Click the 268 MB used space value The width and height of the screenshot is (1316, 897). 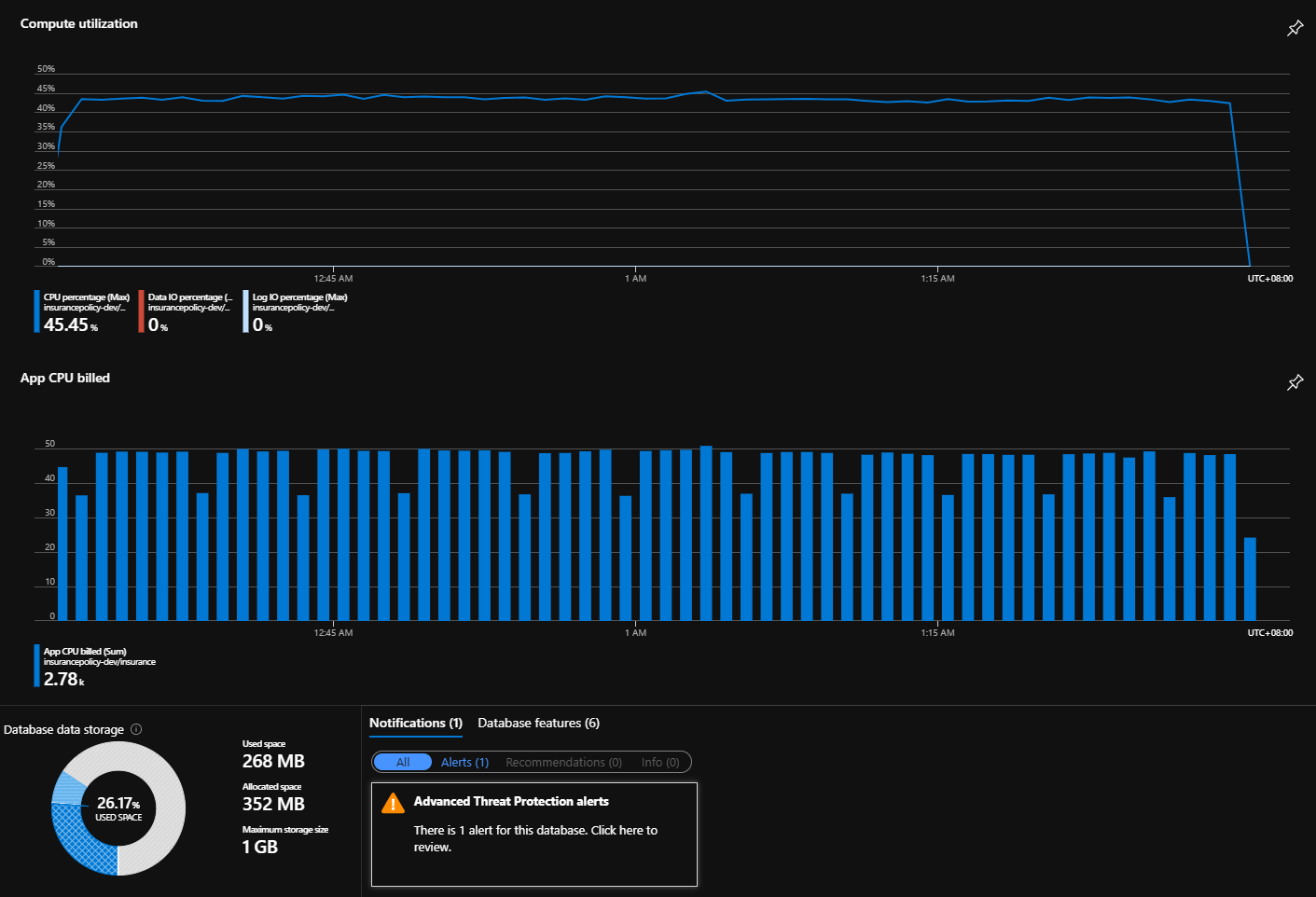click(273, 761)
